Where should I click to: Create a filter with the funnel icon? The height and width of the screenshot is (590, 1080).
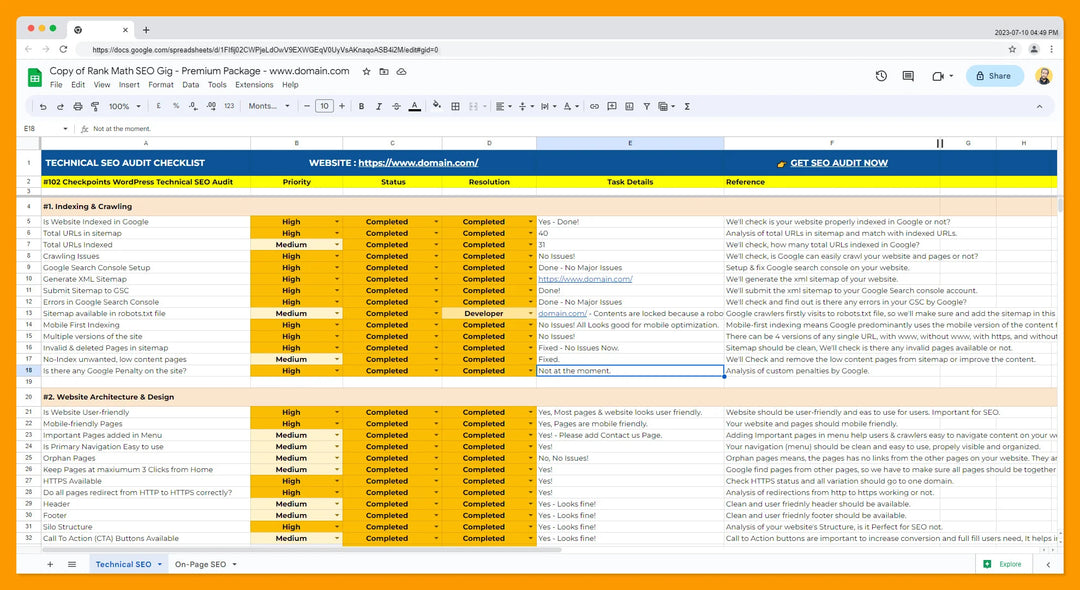click(x=645, y=106)
